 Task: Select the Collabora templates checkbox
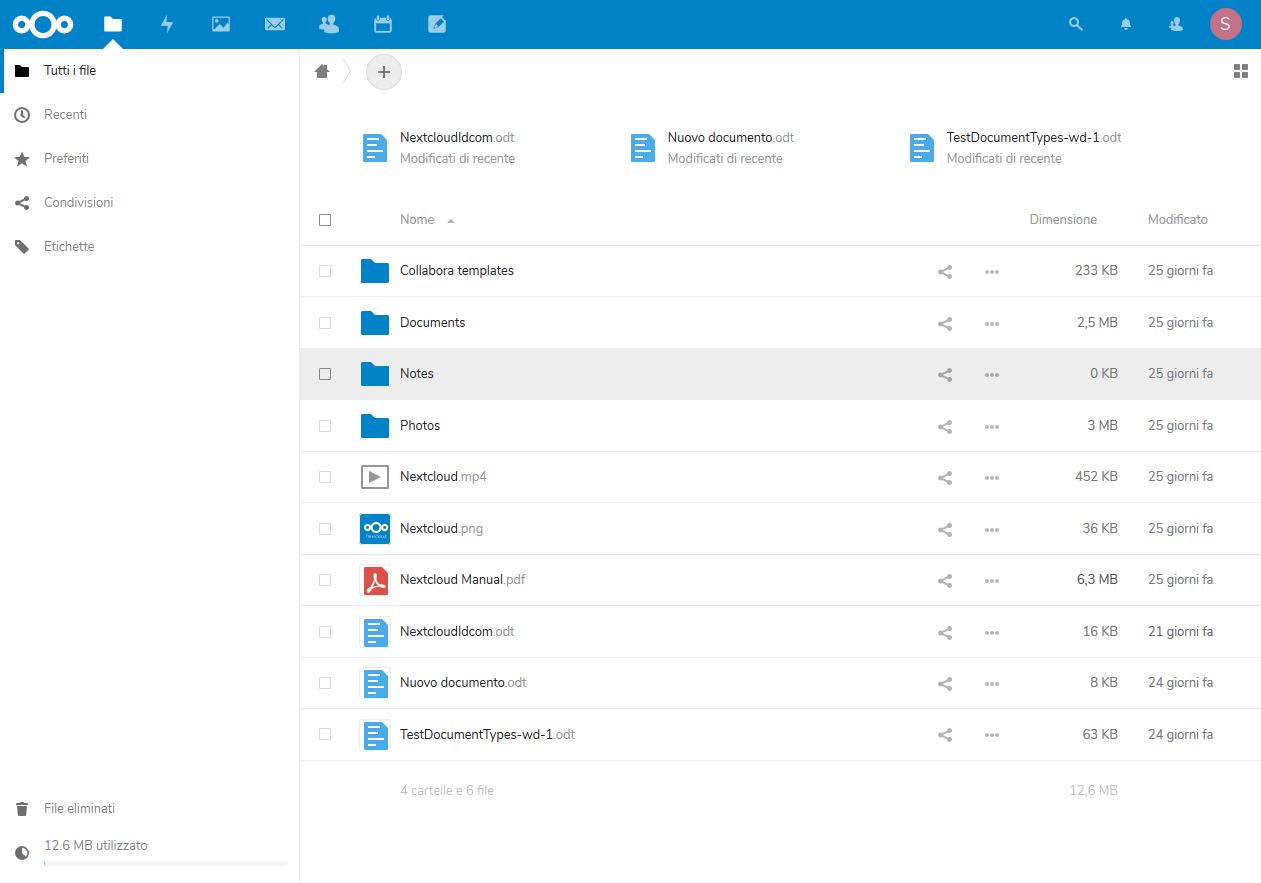coord(325,271)
